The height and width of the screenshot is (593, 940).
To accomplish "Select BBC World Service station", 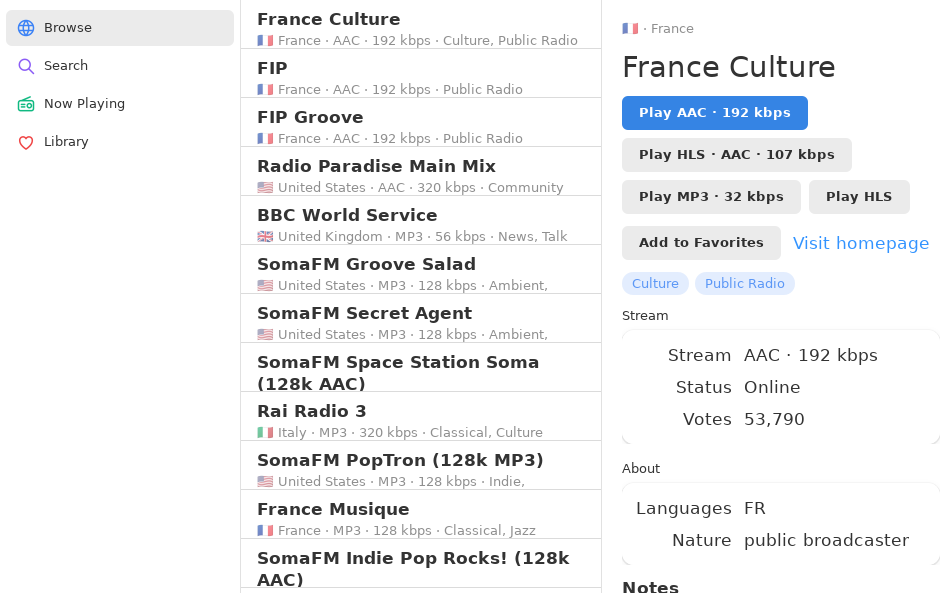I will coord(421,221).
